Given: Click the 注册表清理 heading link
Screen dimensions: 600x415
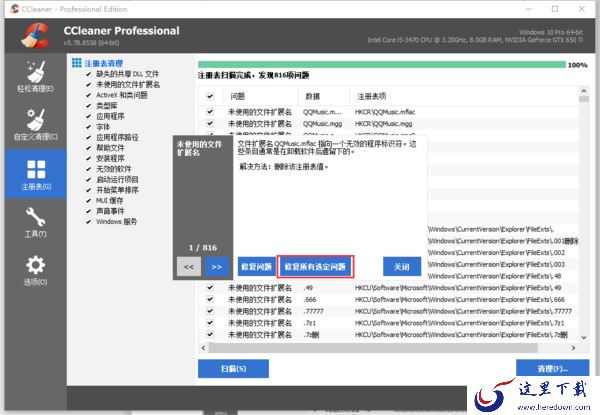Looking at the screenshot, I should tap(104, 63).
